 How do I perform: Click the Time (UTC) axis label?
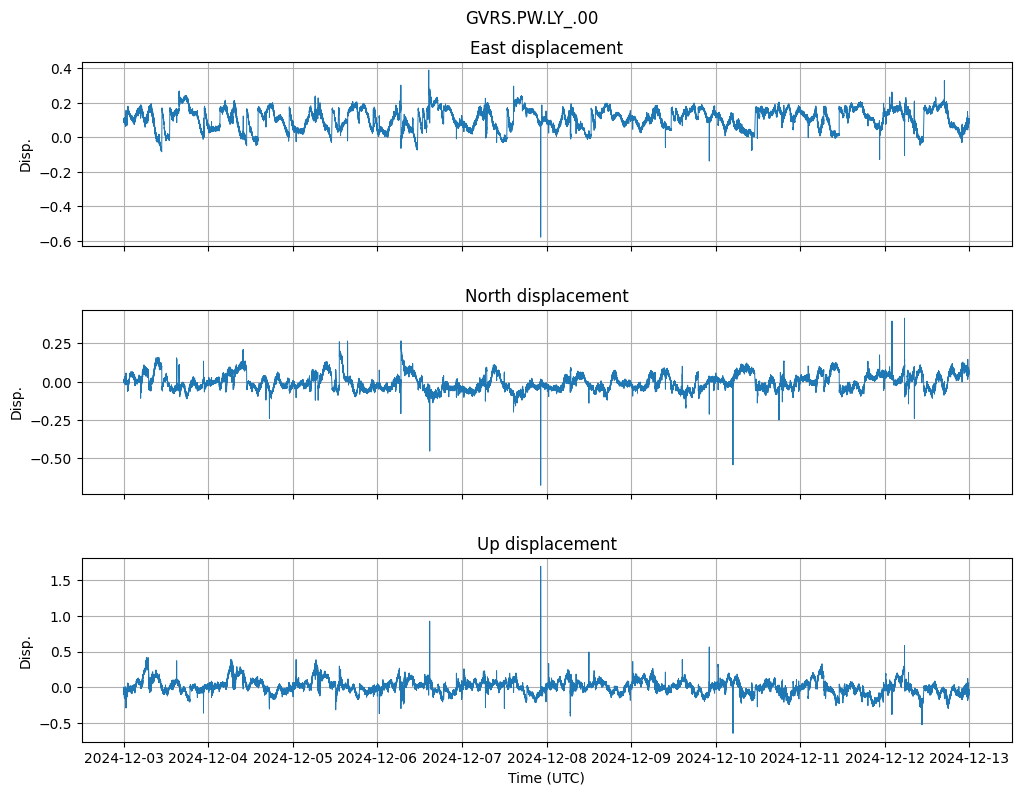[546, 778]
